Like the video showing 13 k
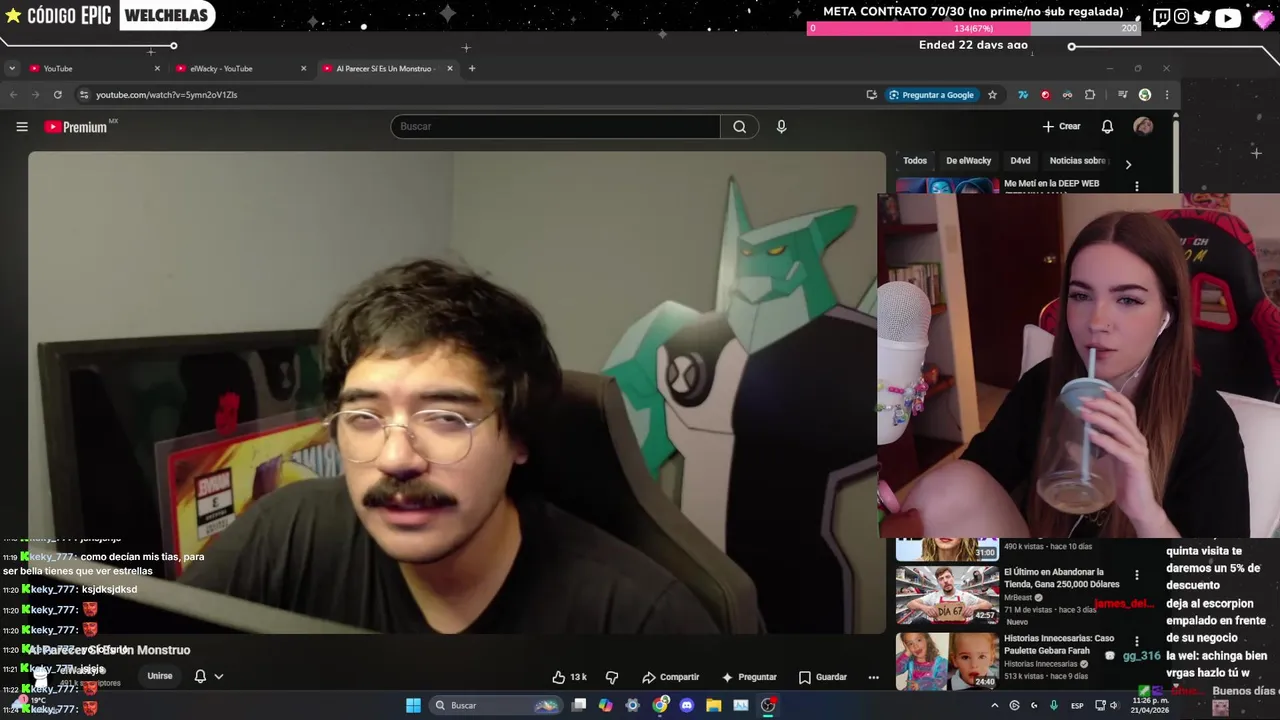 569,677
